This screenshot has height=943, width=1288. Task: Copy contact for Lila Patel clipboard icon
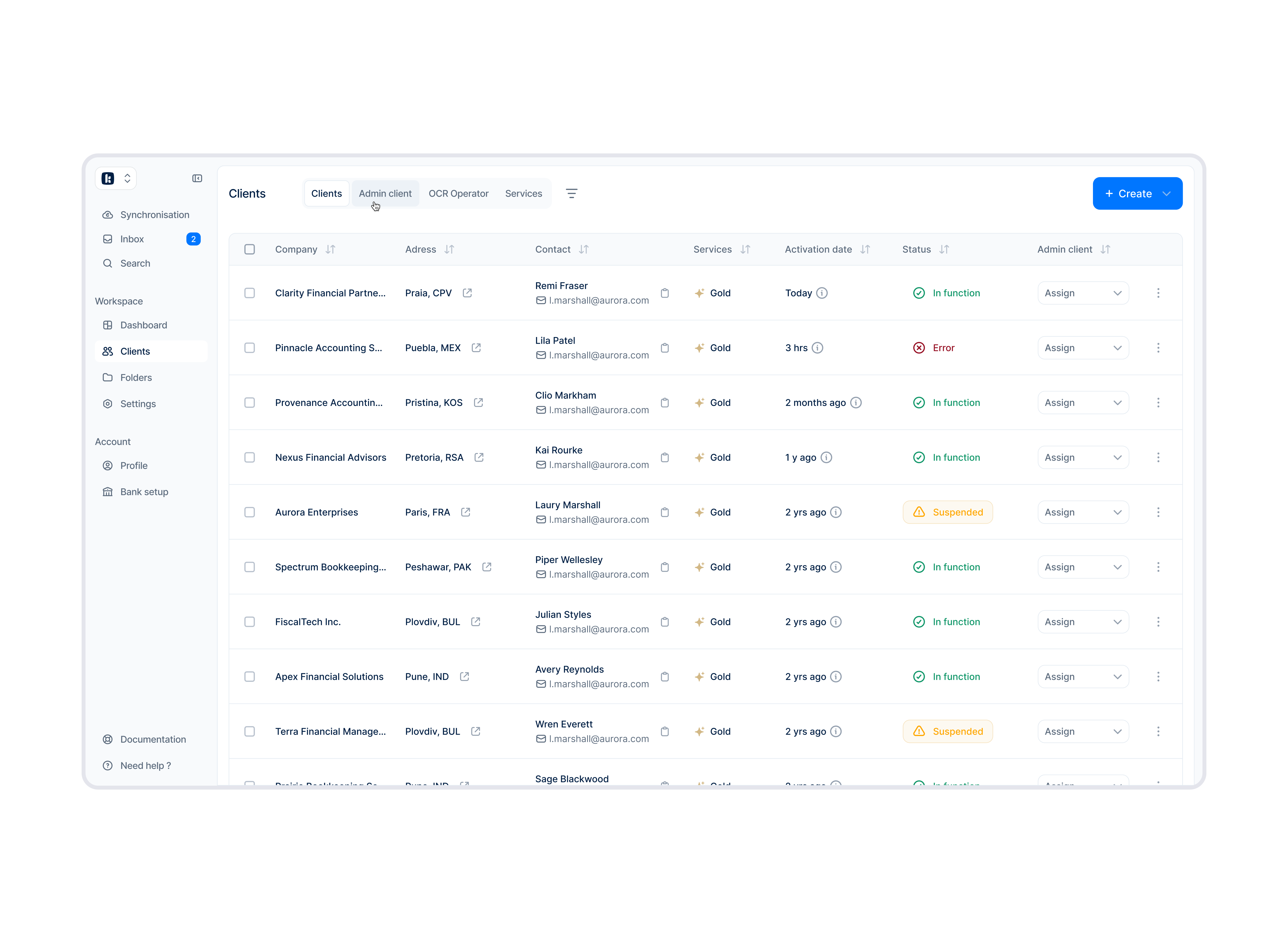(x=665, y=348)
